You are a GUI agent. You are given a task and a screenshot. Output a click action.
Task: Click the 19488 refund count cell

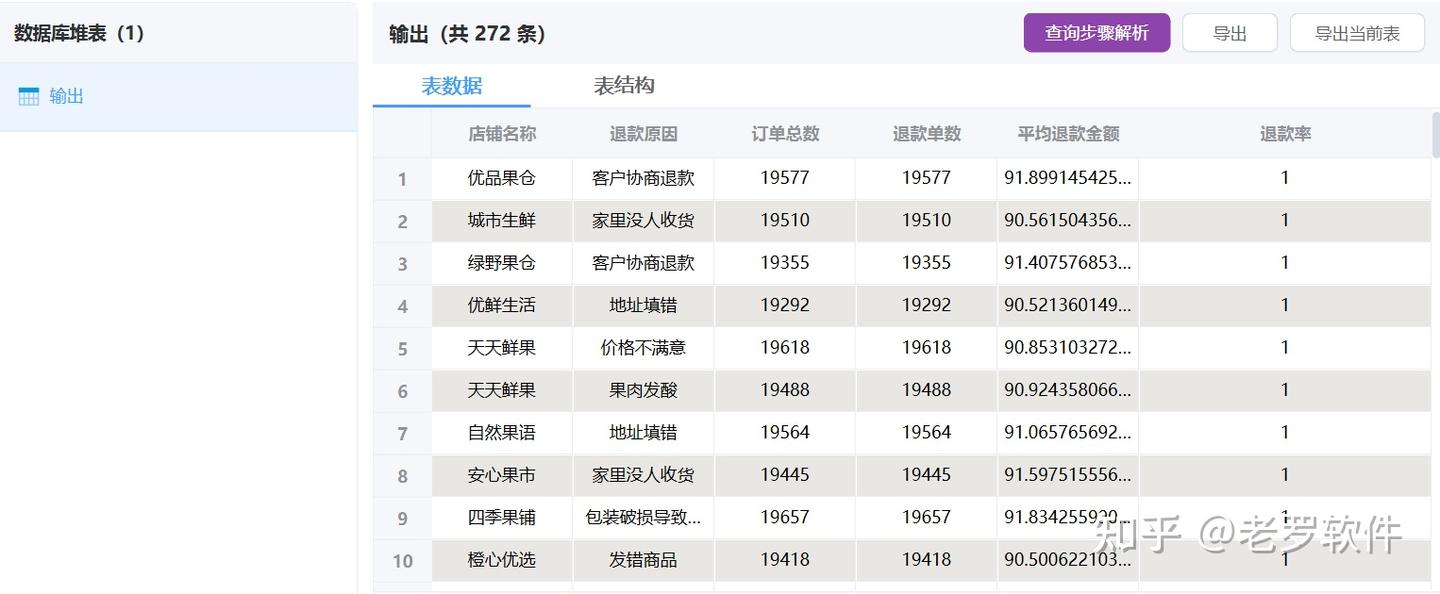pyautogui.click(x=927, y=390)
